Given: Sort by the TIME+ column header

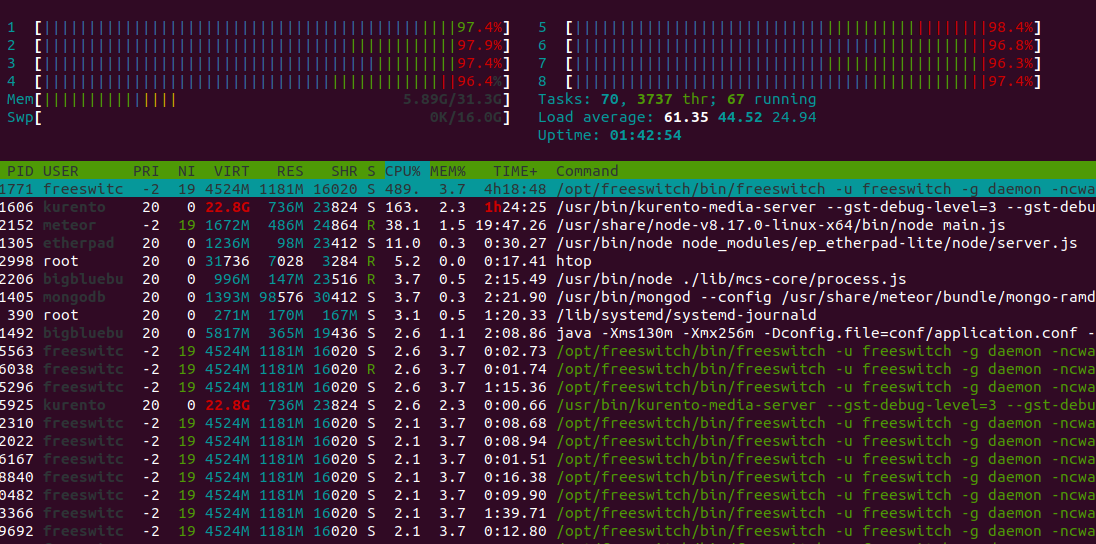Looking at the screenshot, I should pos(515,171).
